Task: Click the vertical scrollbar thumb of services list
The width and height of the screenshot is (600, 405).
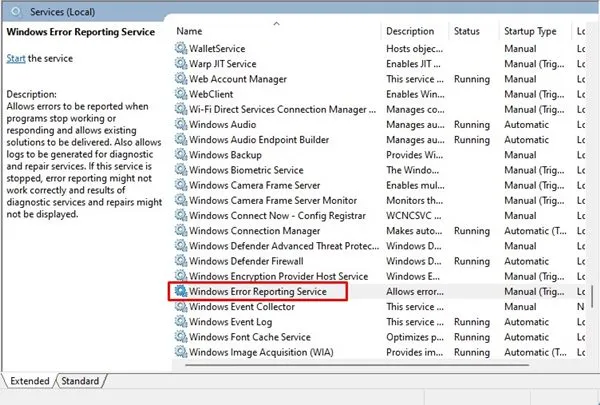Action: pyautogui.click(x=592, y=296)
